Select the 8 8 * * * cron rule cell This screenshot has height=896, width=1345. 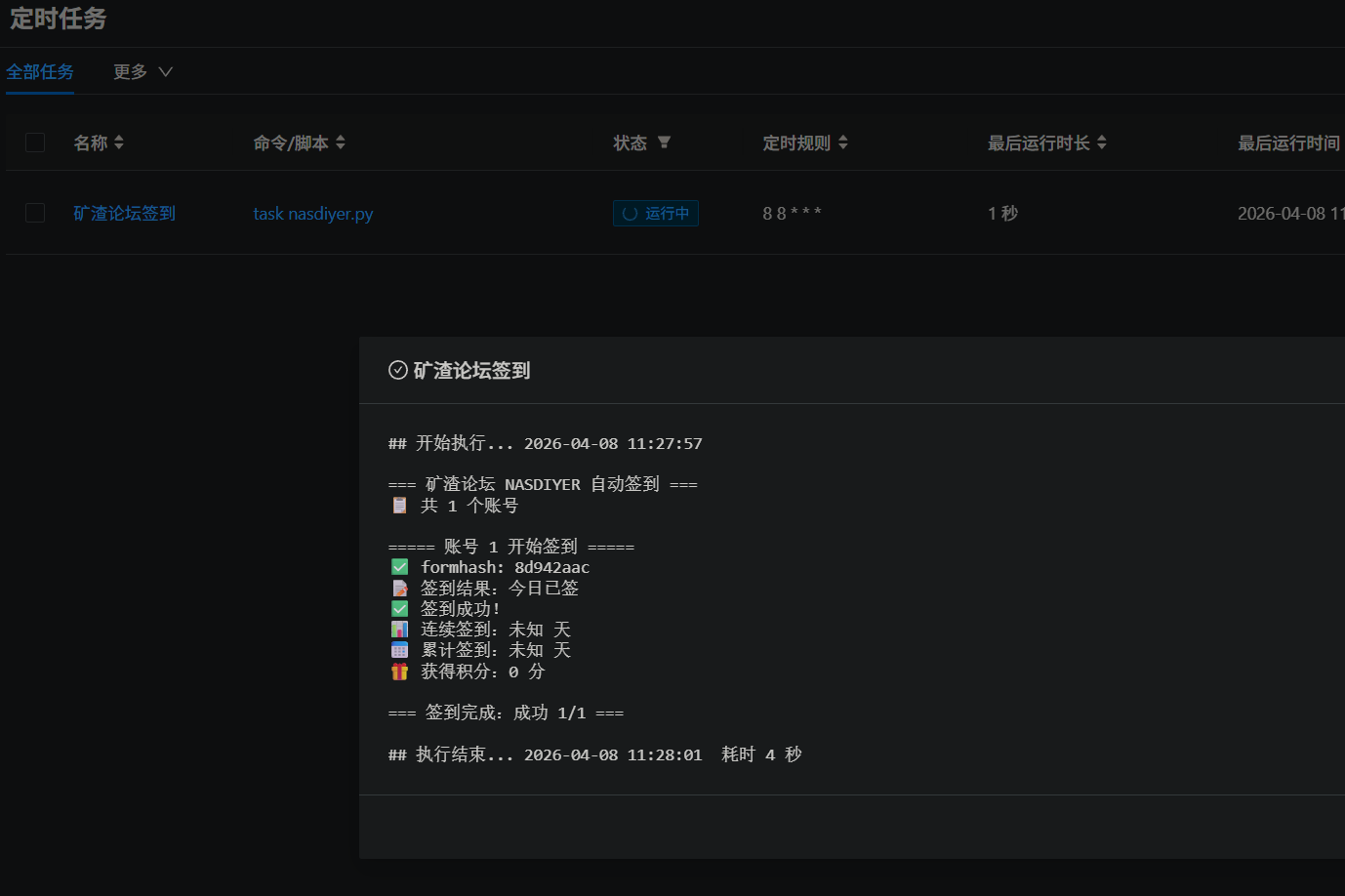pyautogui.click(x=792, y=214)
